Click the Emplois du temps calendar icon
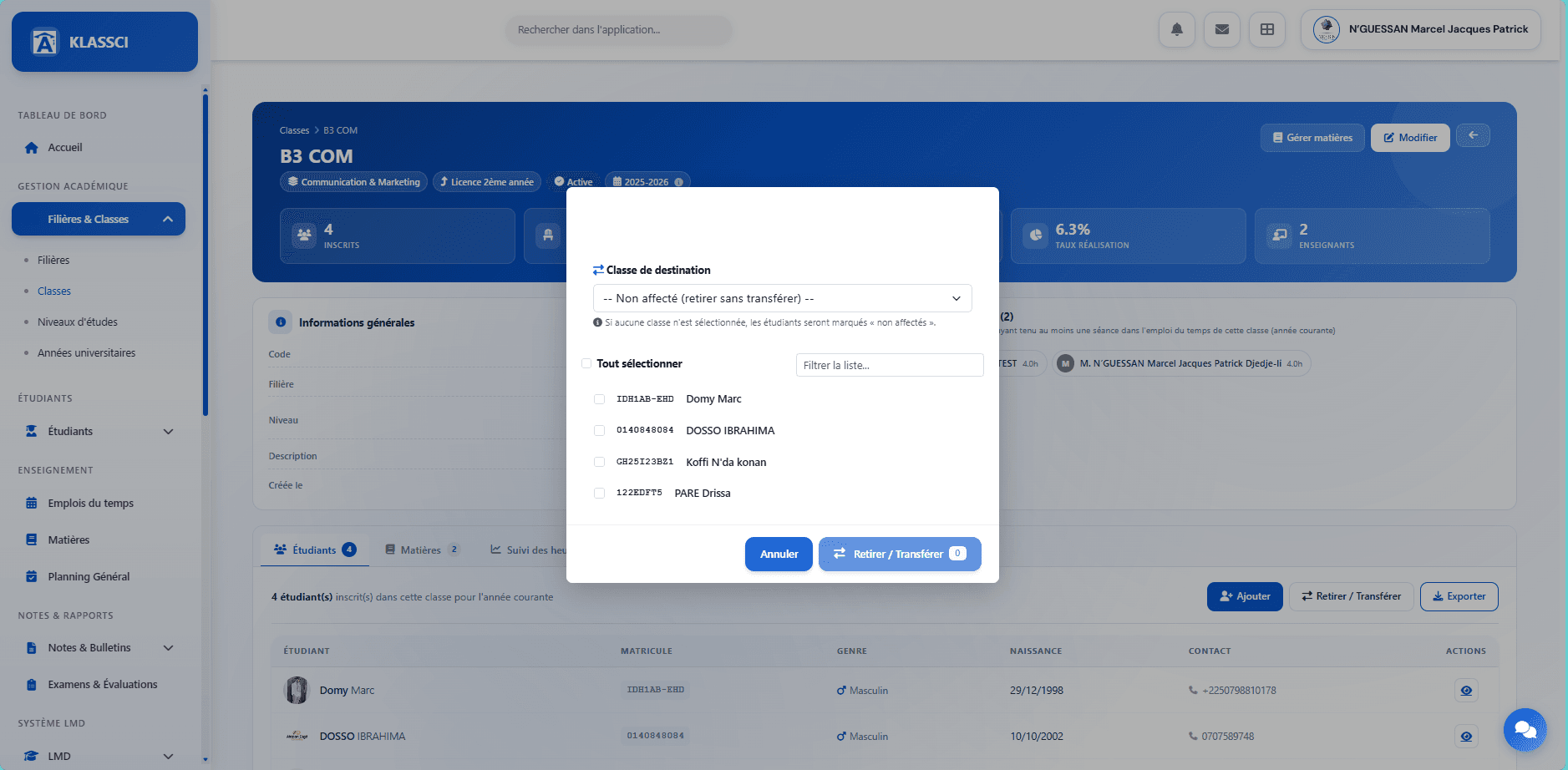 click(x=32, y=504)
